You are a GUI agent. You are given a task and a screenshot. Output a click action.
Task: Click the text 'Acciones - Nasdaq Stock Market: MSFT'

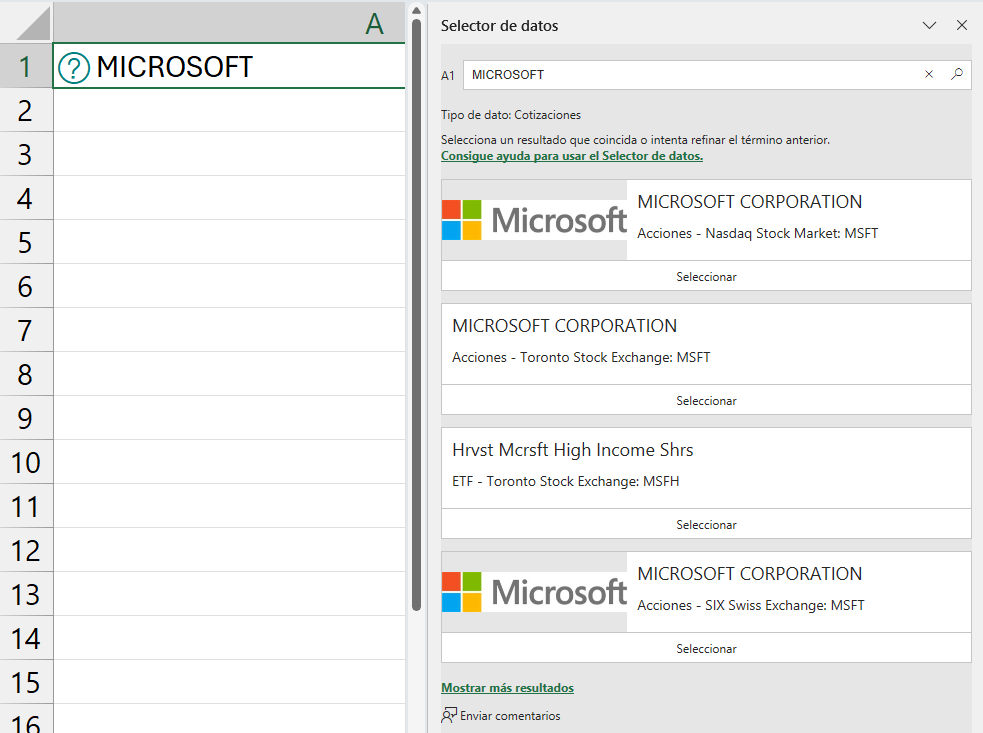(x=757, y=233)
